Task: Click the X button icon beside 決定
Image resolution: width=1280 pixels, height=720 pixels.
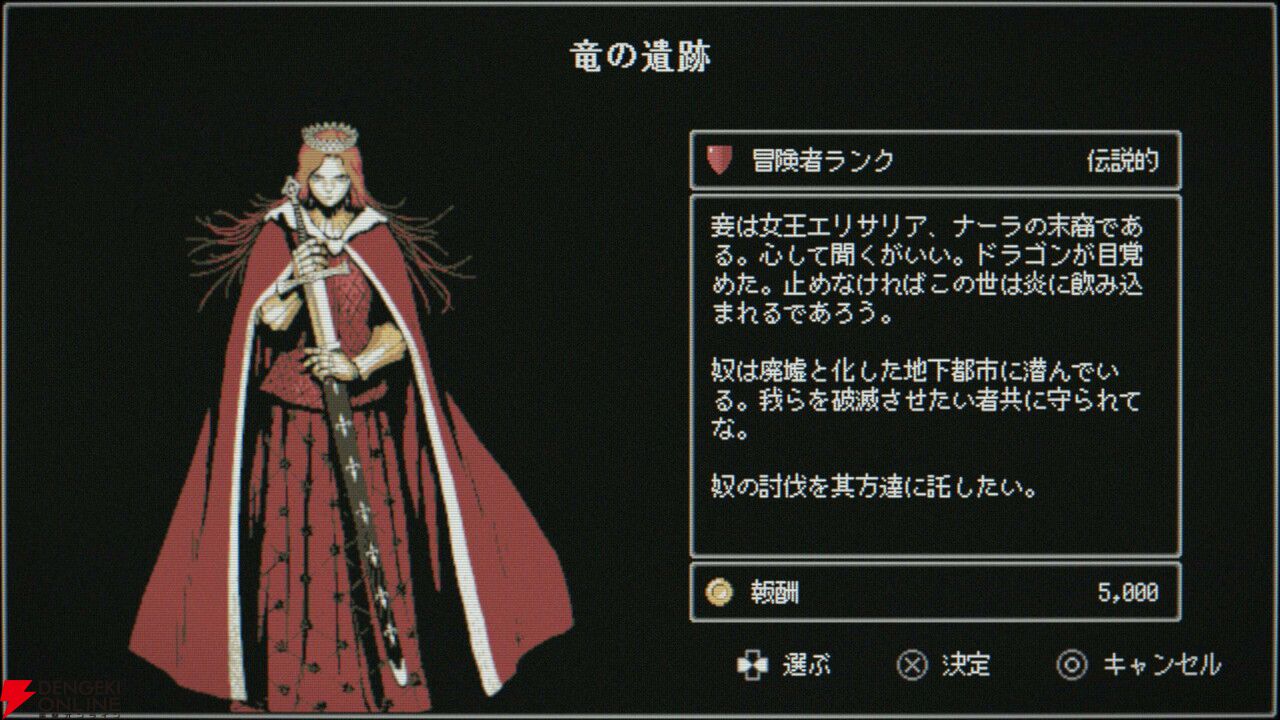Action: point(912,665)
